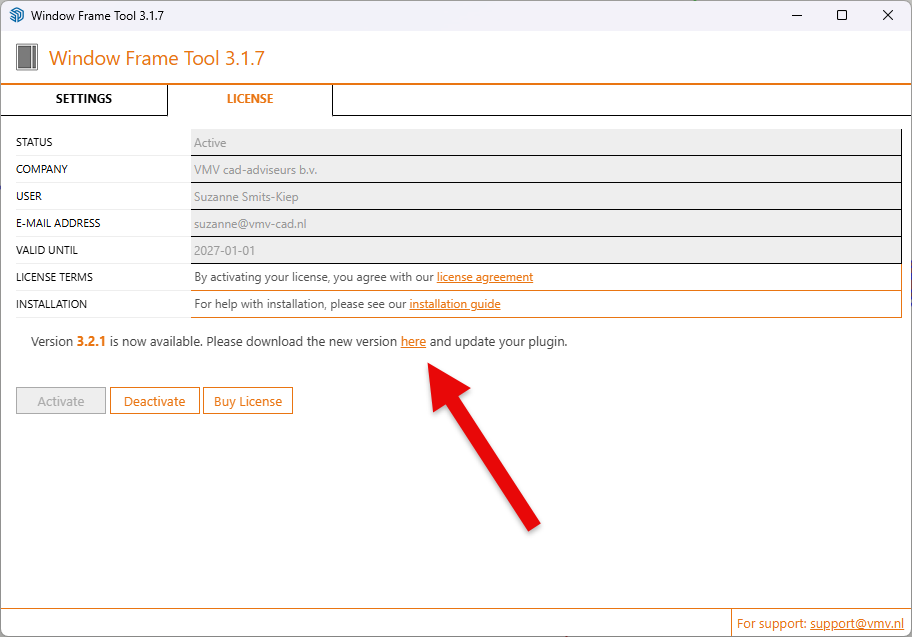
Task: Click the E-MAIL ADDRESS field
Action: pos(545,224)
